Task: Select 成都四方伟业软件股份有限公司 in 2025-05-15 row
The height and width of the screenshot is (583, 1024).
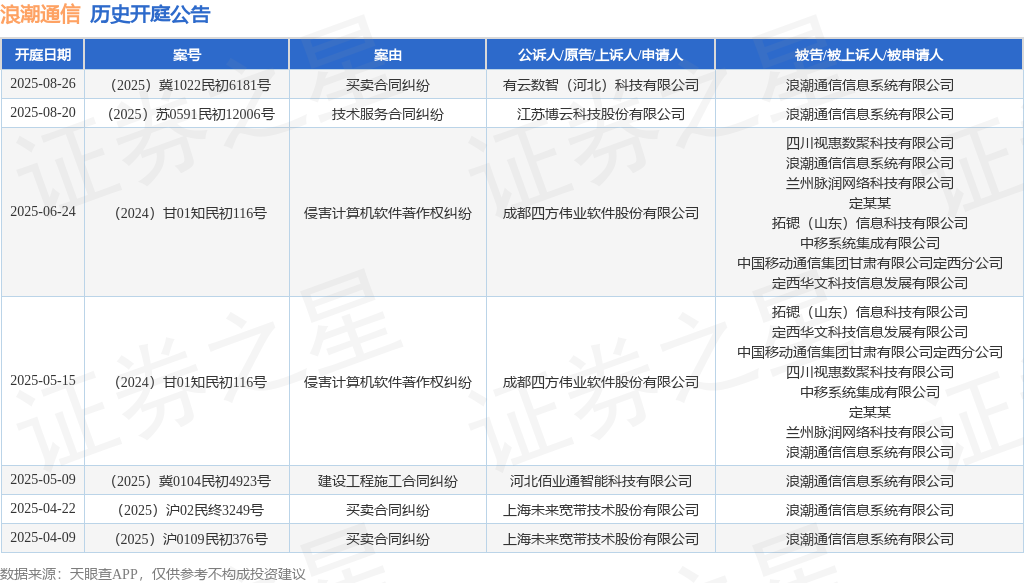Action: tap(601, 382)
